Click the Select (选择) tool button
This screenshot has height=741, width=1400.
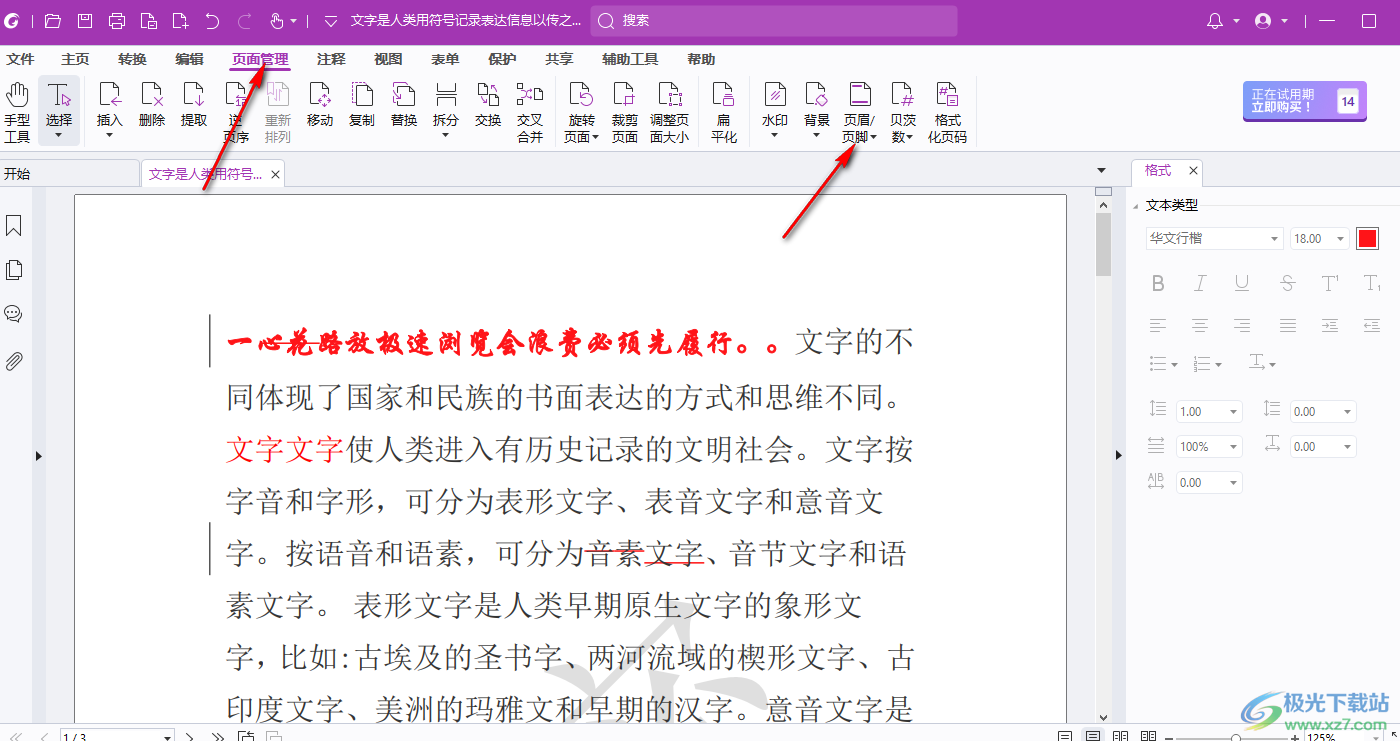59,111
